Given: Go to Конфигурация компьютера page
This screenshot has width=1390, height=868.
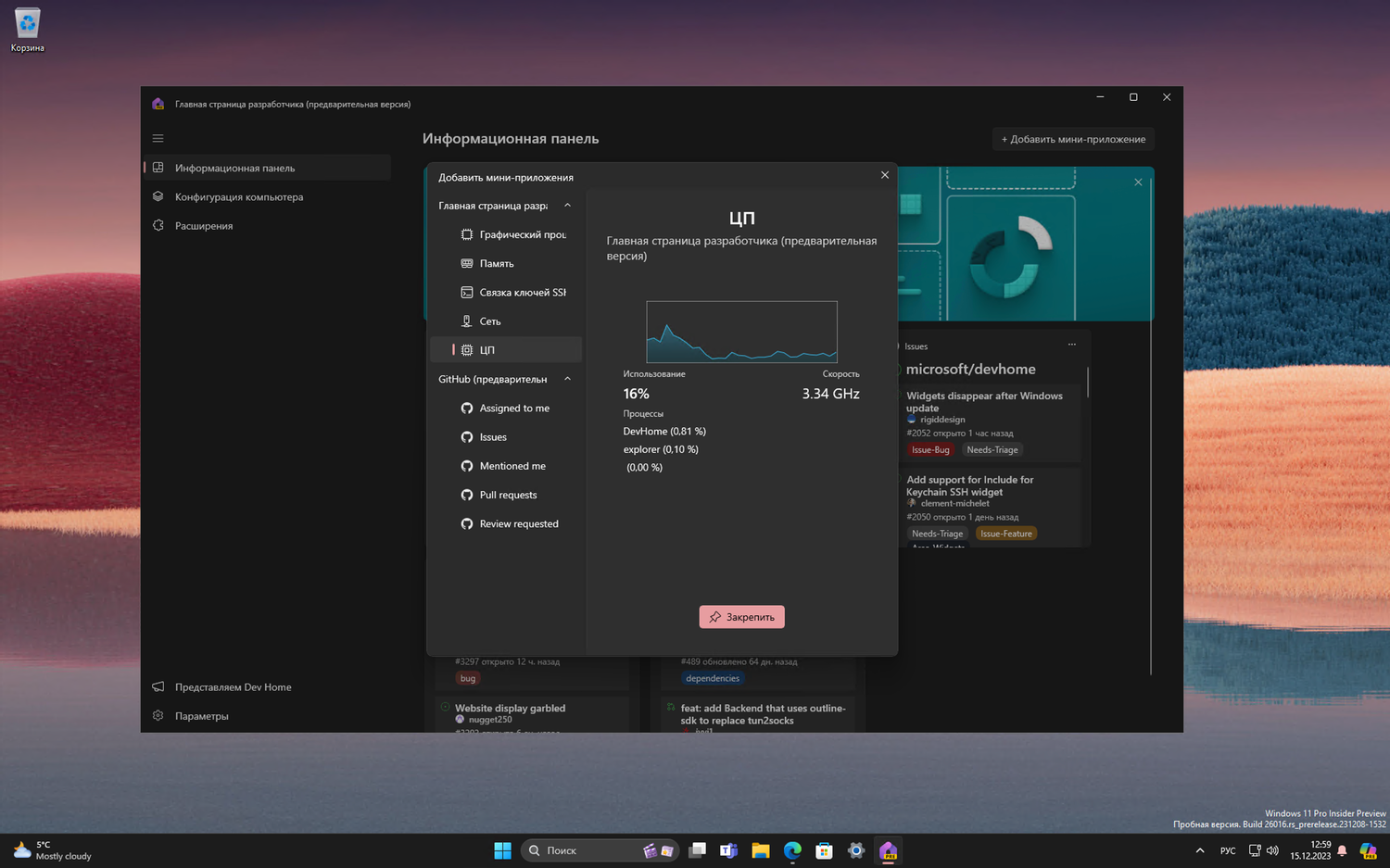Looking at the screenshot, I should 267,196.
